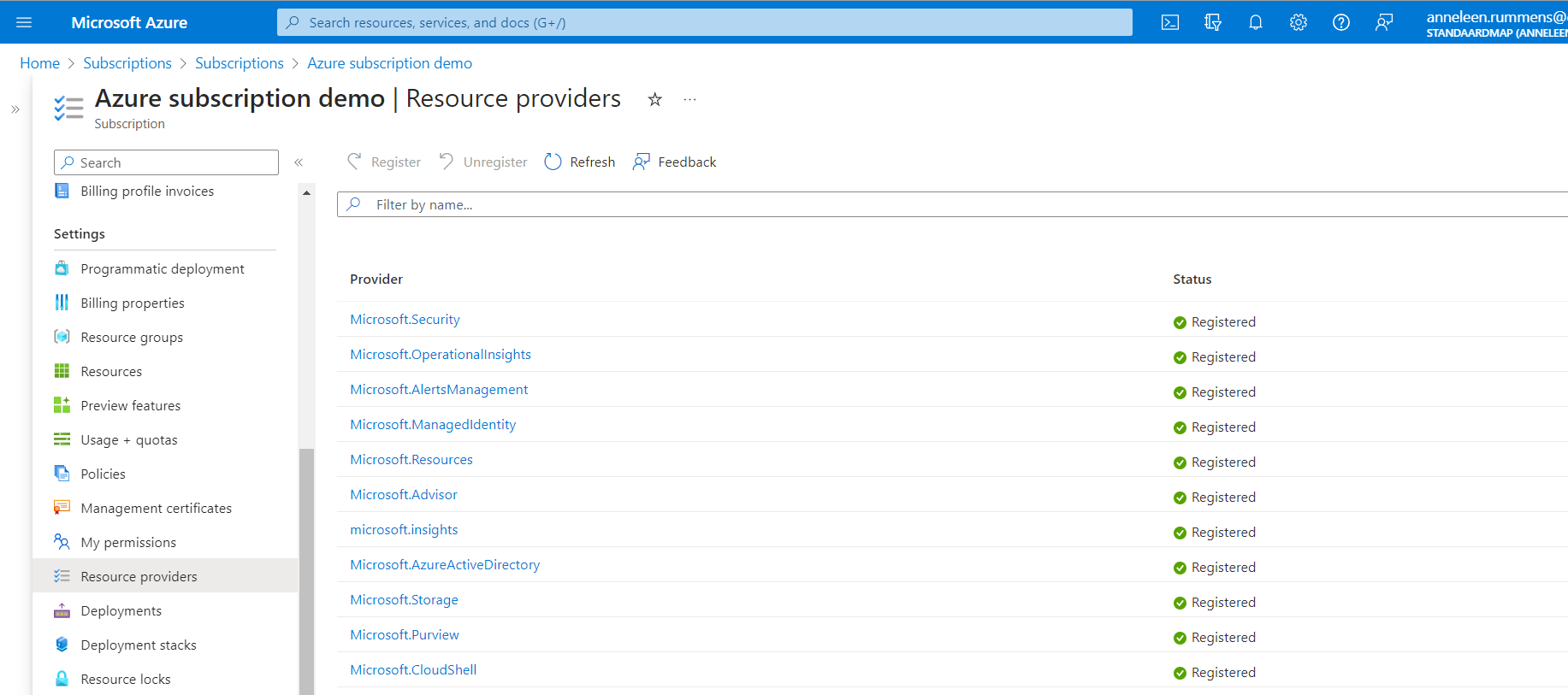
Task: Open Resource locks
Action: tap(126, 679)
